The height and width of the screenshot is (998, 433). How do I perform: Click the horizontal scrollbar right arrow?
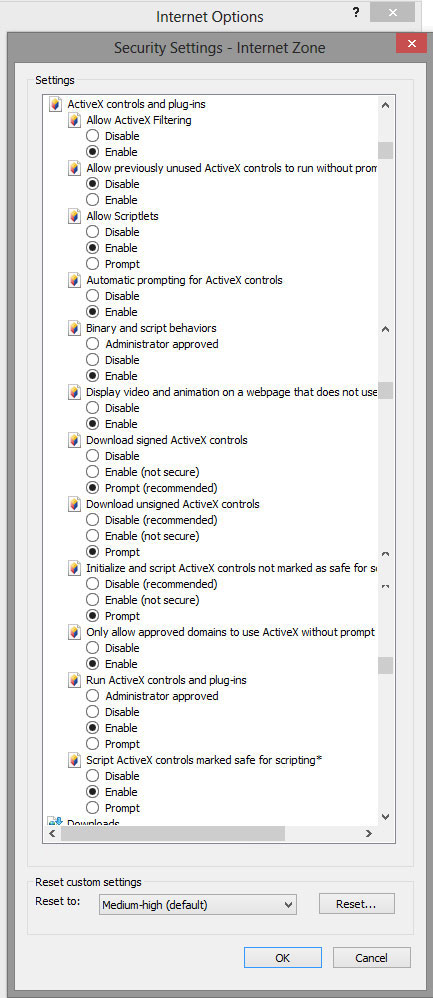pos(368,834)
